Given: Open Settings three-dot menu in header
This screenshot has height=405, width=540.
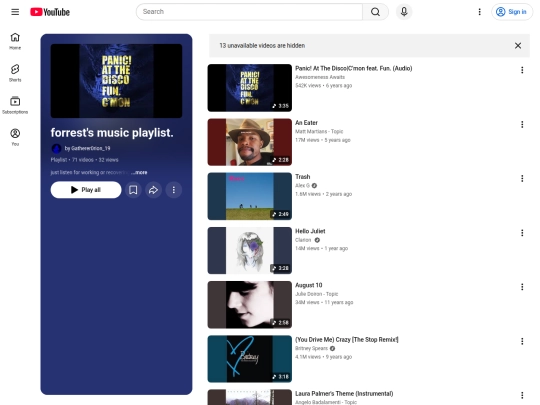Looking at the screenshot, I should point(479,12).
